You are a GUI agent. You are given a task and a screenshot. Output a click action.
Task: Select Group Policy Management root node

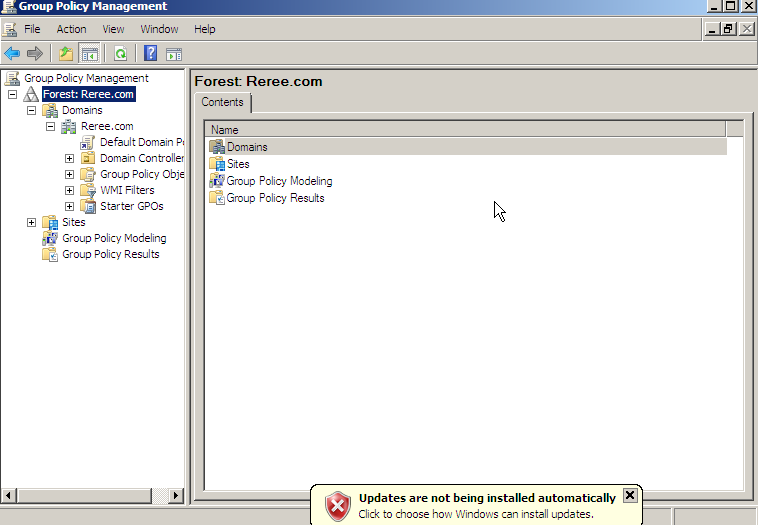point(87,78)
